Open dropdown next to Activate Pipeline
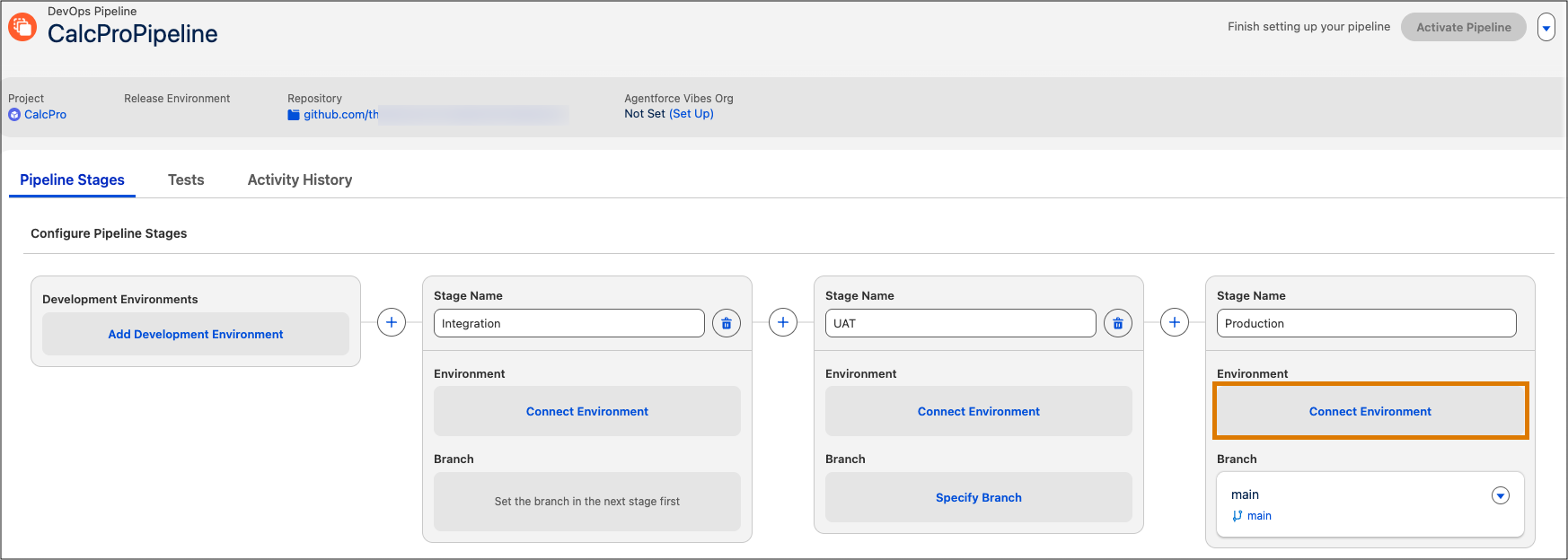 point(1546,27)
